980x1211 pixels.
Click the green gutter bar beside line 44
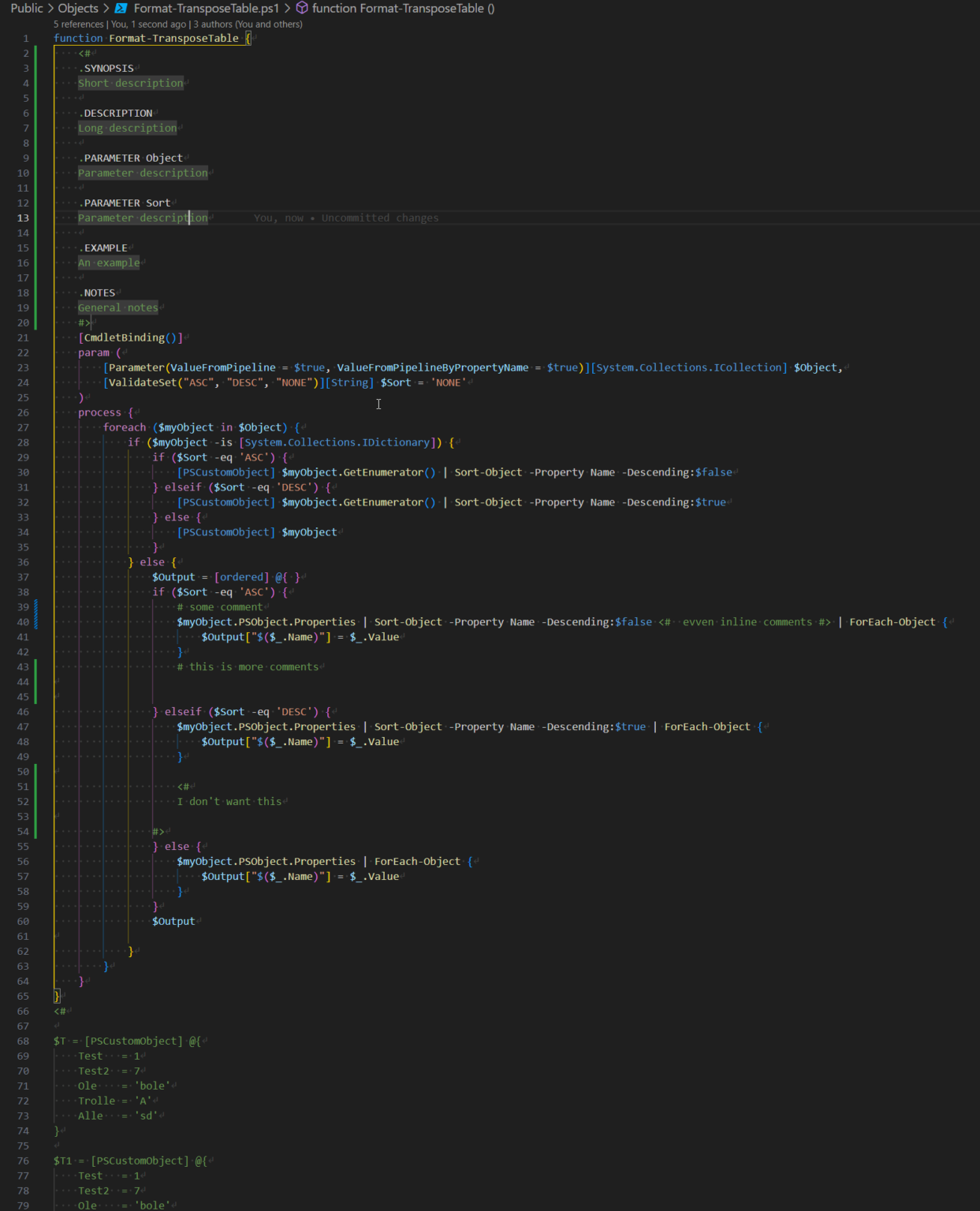pos(36,681)
